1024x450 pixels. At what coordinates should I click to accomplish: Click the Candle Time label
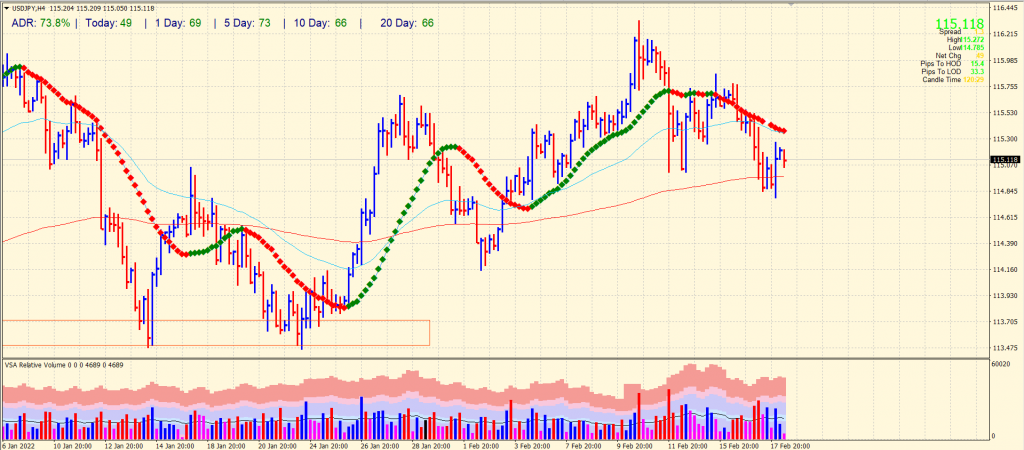tap(942, 79)
